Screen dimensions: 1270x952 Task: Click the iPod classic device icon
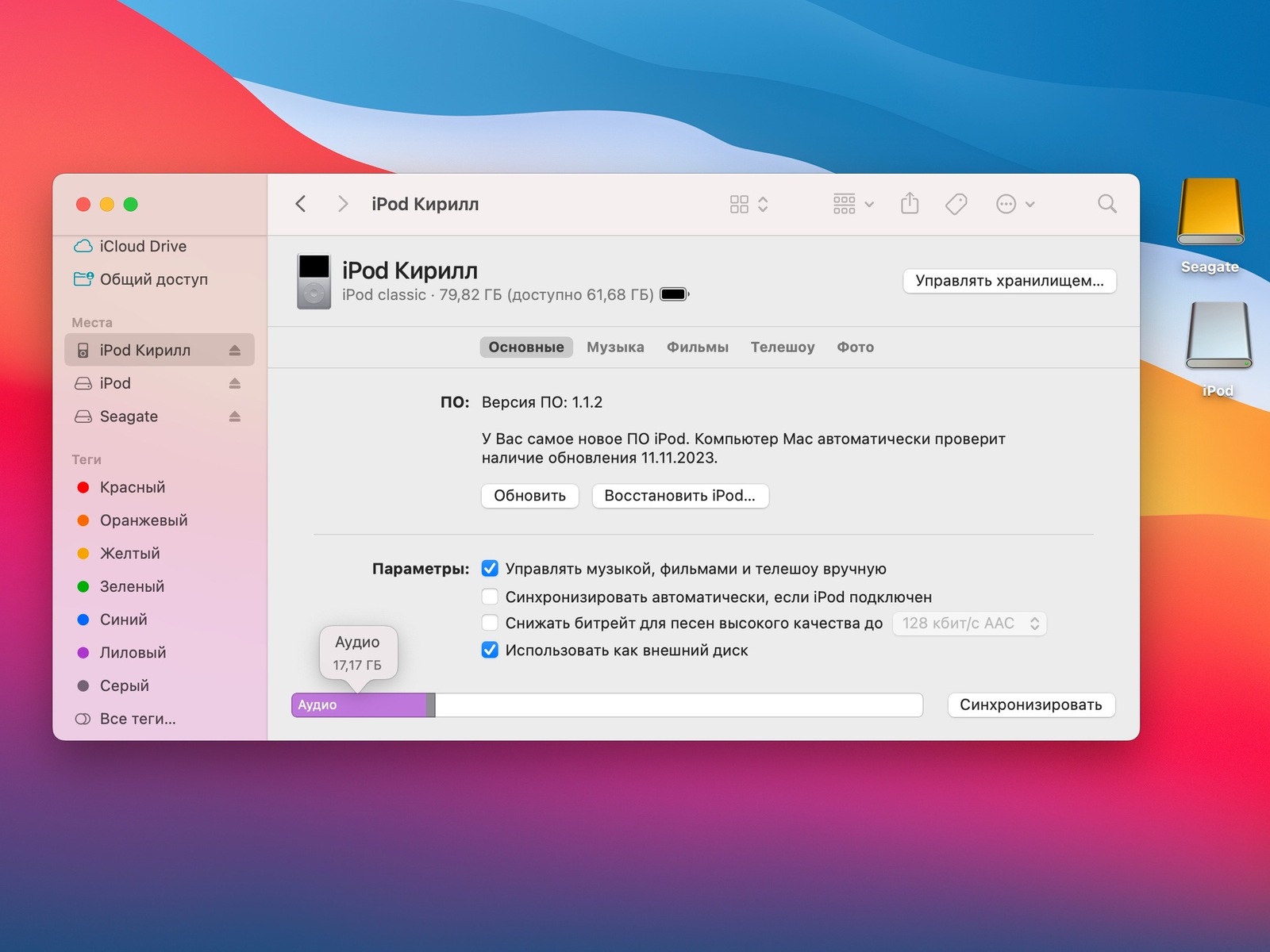[314, 281]
